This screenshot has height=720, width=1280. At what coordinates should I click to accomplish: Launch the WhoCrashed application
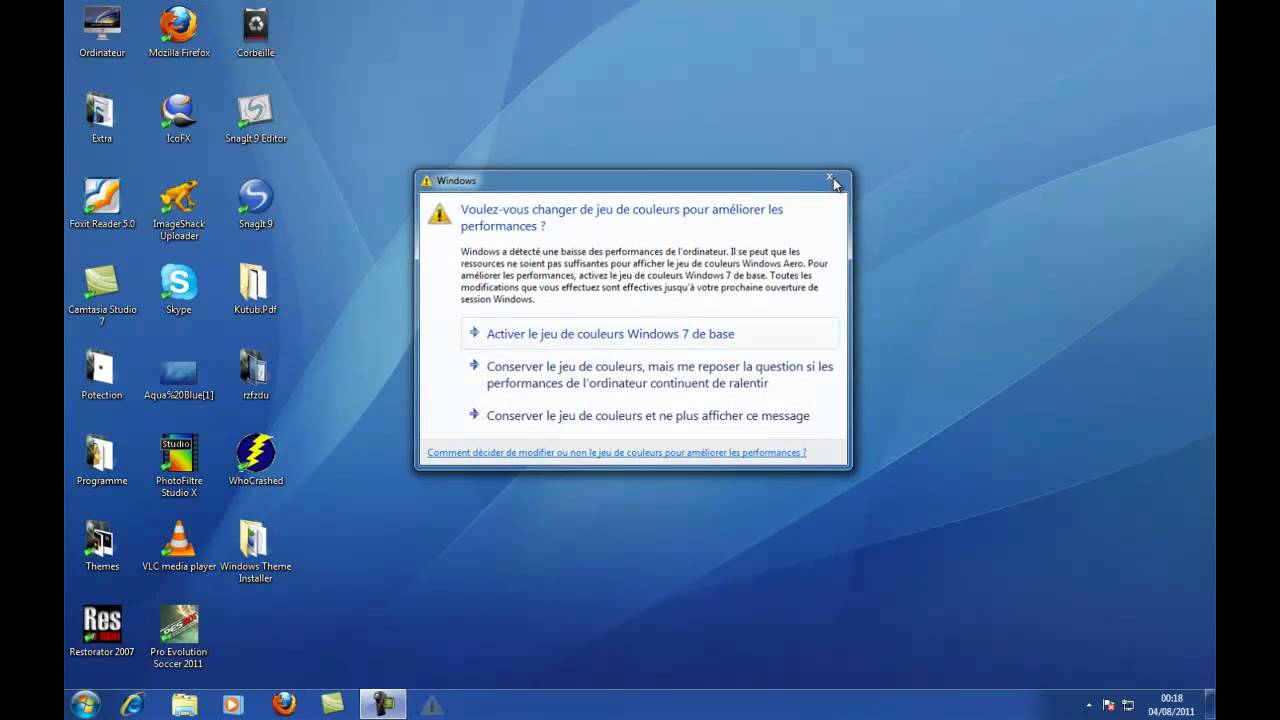pyautogui.click(x=256, y=460)
